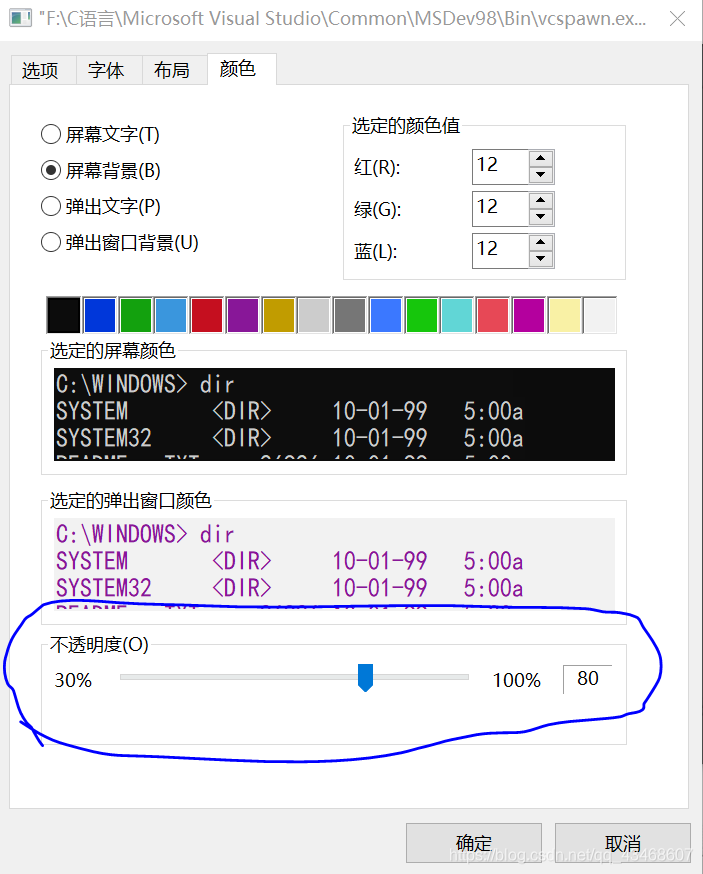Viewport: 703px width, 874px height.
Task: Click the 30% opacity label
Action: pyautogui.click(x=73, y=680)
